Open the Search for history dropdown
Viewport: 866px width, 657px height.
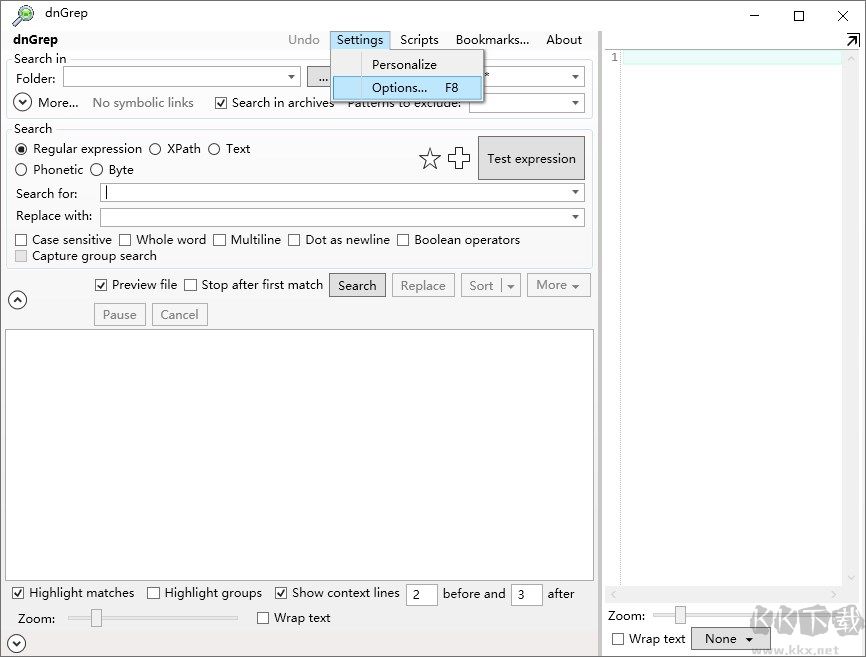pos(575,192)
